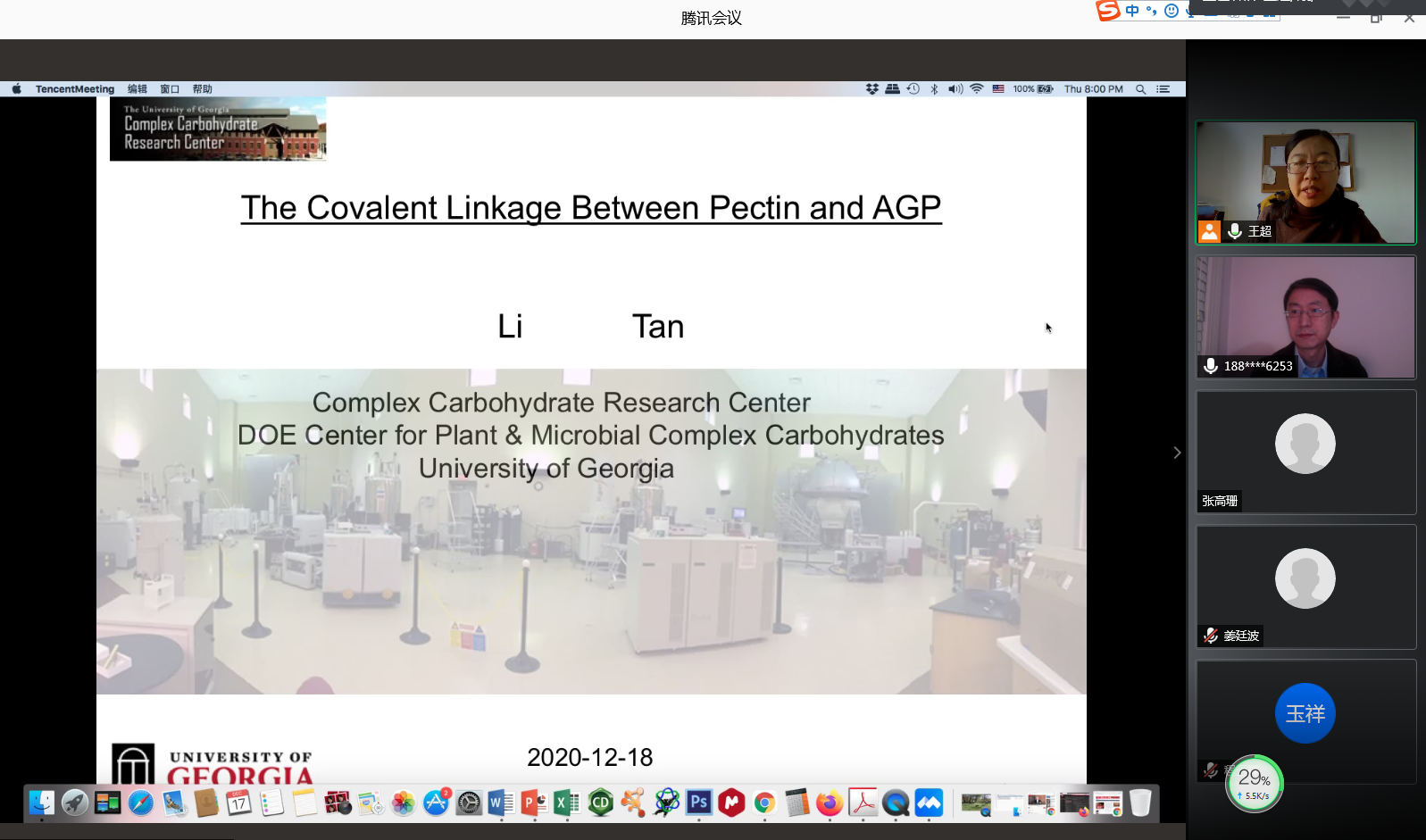Open Photoshop from the dock

[x=698, y=803]
